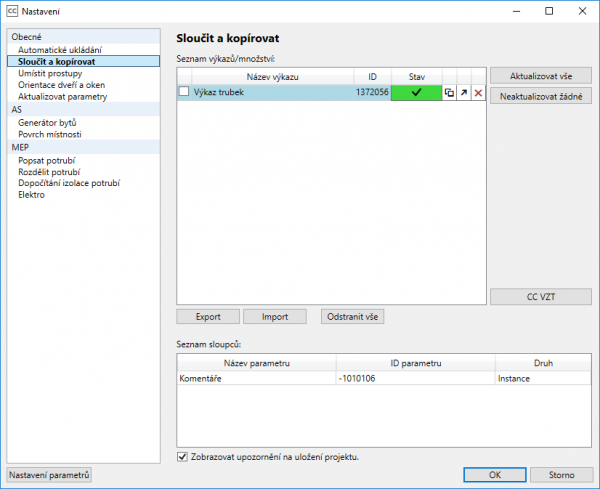Image resolution: width=600 pixels, height=489 pixels.
Task: Click the -1010106 parameter ID cell
Action: tap(416, 378)
